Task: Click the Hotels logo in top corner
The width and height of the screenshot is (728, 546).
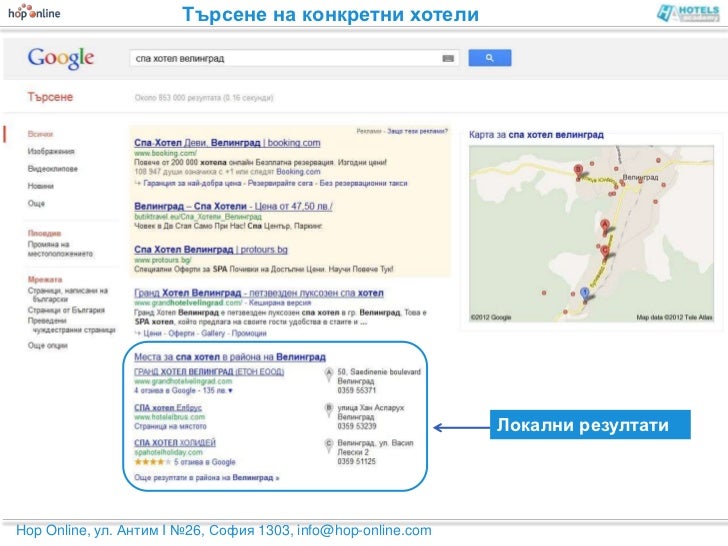Action: point(689,13)
